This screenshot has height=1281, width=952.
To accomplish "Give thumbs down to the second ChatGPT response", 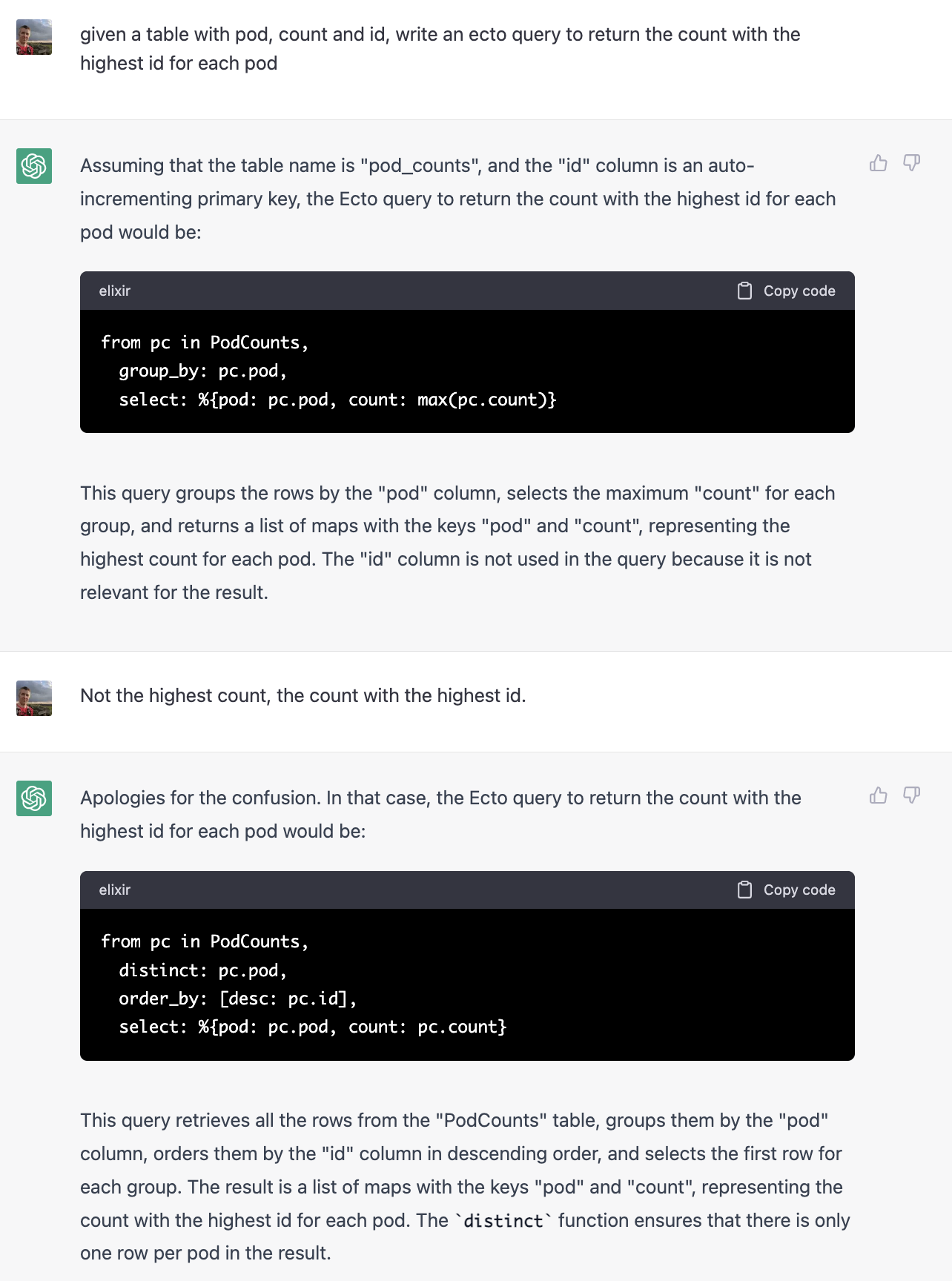I will click(912, 795).
